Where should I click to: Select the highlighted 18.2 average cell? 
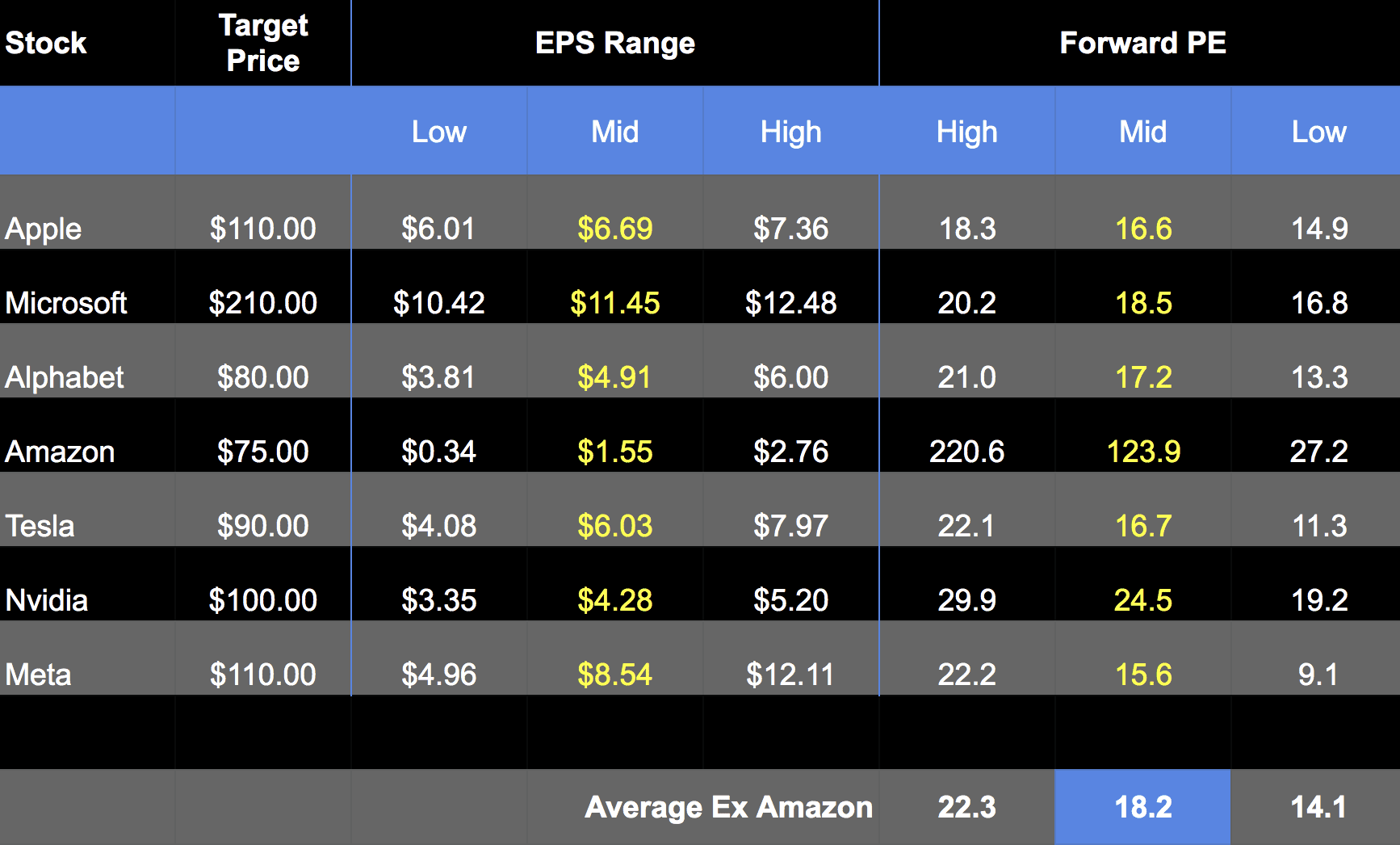[x=1143, y=807]
